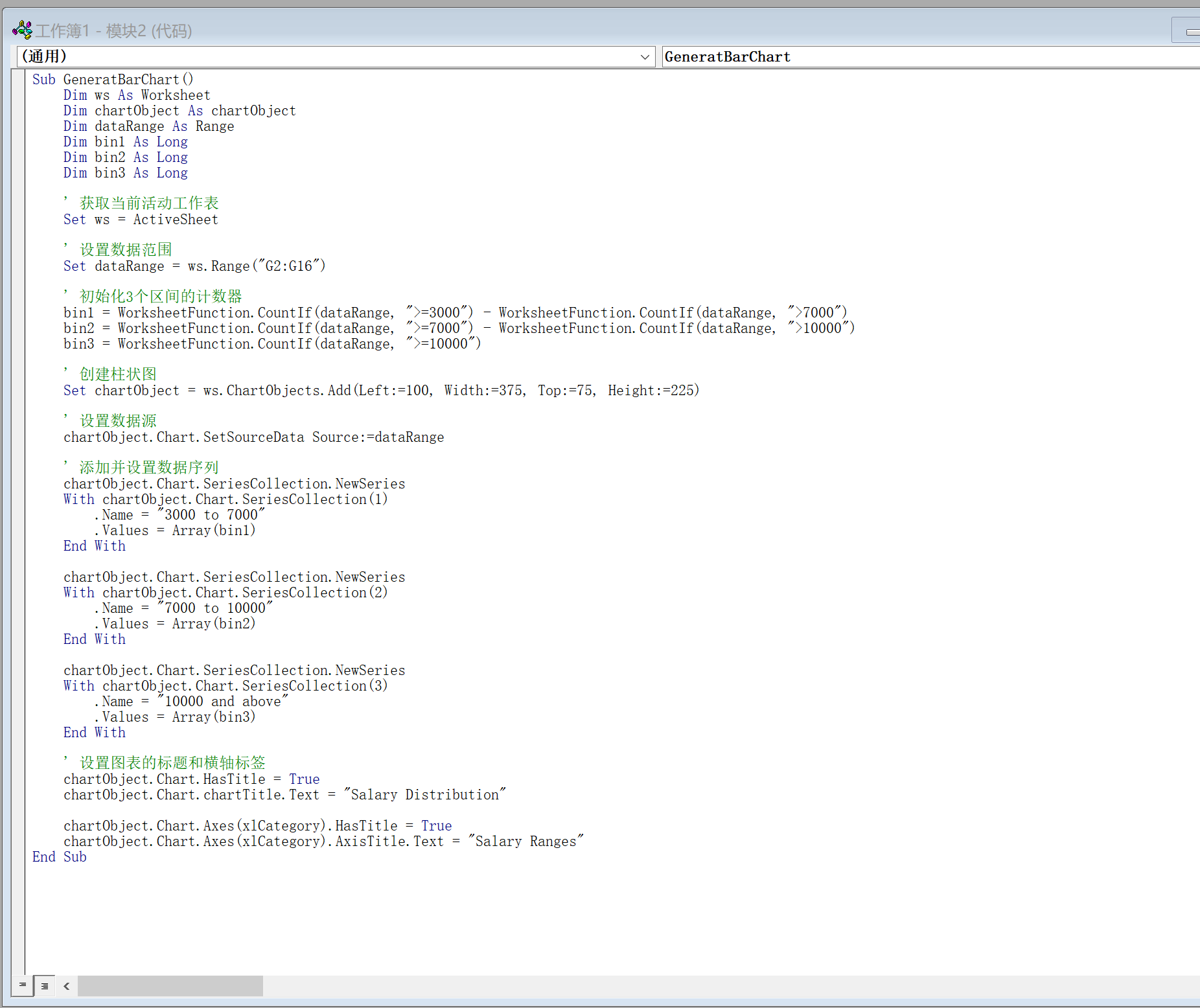Screen dimensions: 1200x1008
Task: Click the '.Name = "7000 to 10000"' line
Action: (183, 608)
